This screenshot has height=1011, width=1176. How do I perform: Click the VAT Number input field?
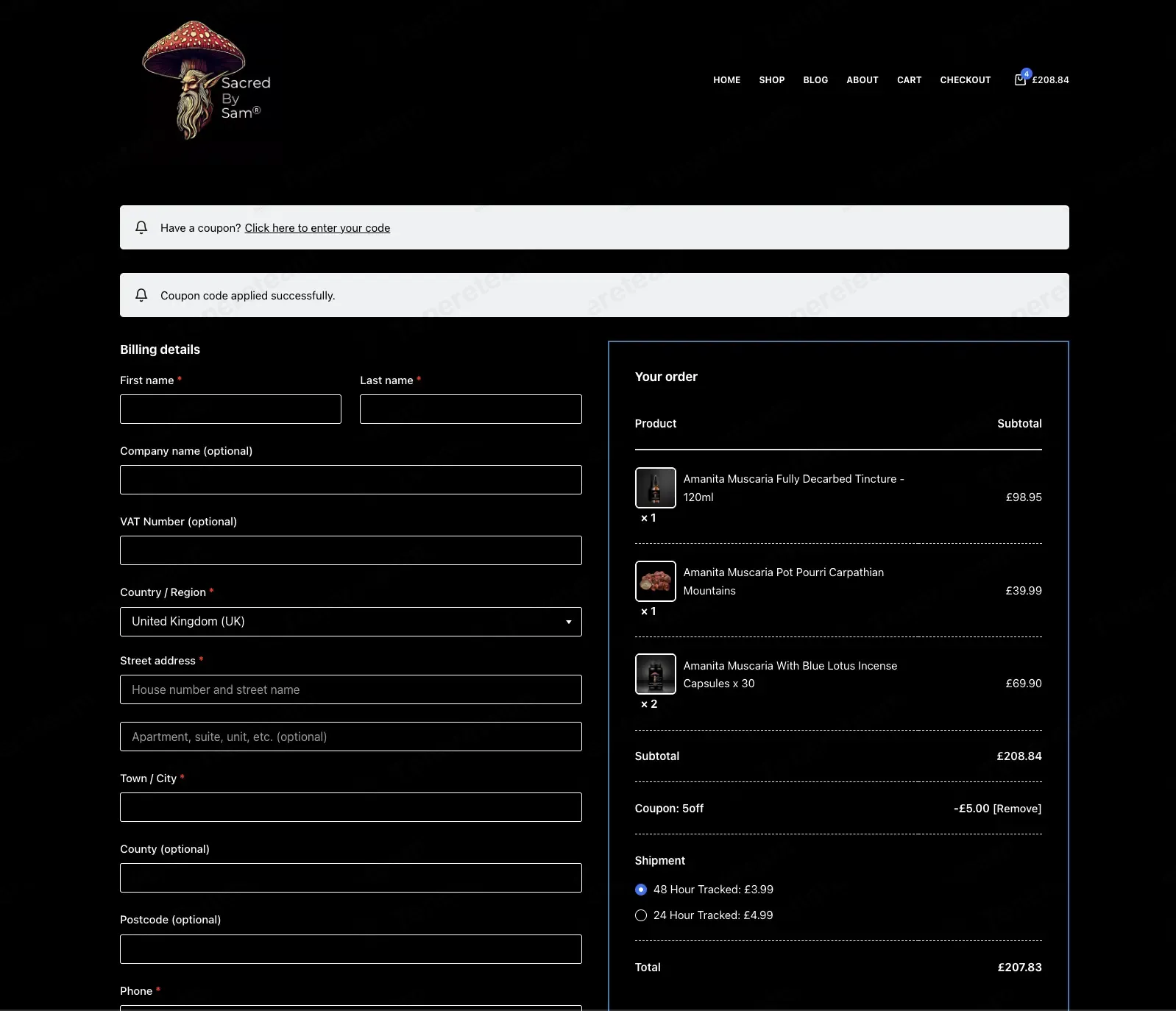[x=351, y=550]
